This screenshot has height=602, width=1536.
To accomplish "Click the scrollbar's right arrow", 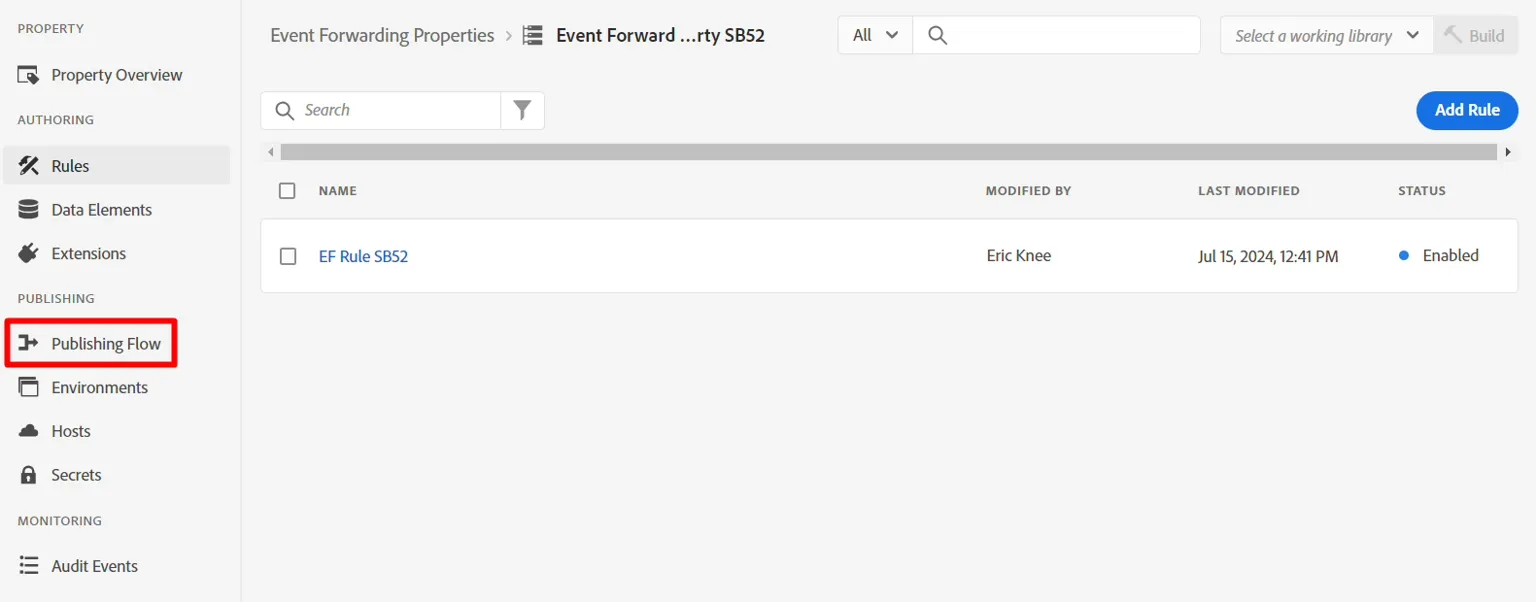I will 1508,152.
